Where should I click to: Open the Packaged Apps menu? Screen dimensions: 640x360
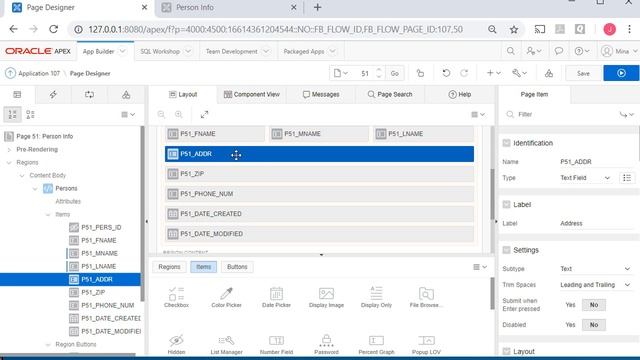tap(309, 51)
